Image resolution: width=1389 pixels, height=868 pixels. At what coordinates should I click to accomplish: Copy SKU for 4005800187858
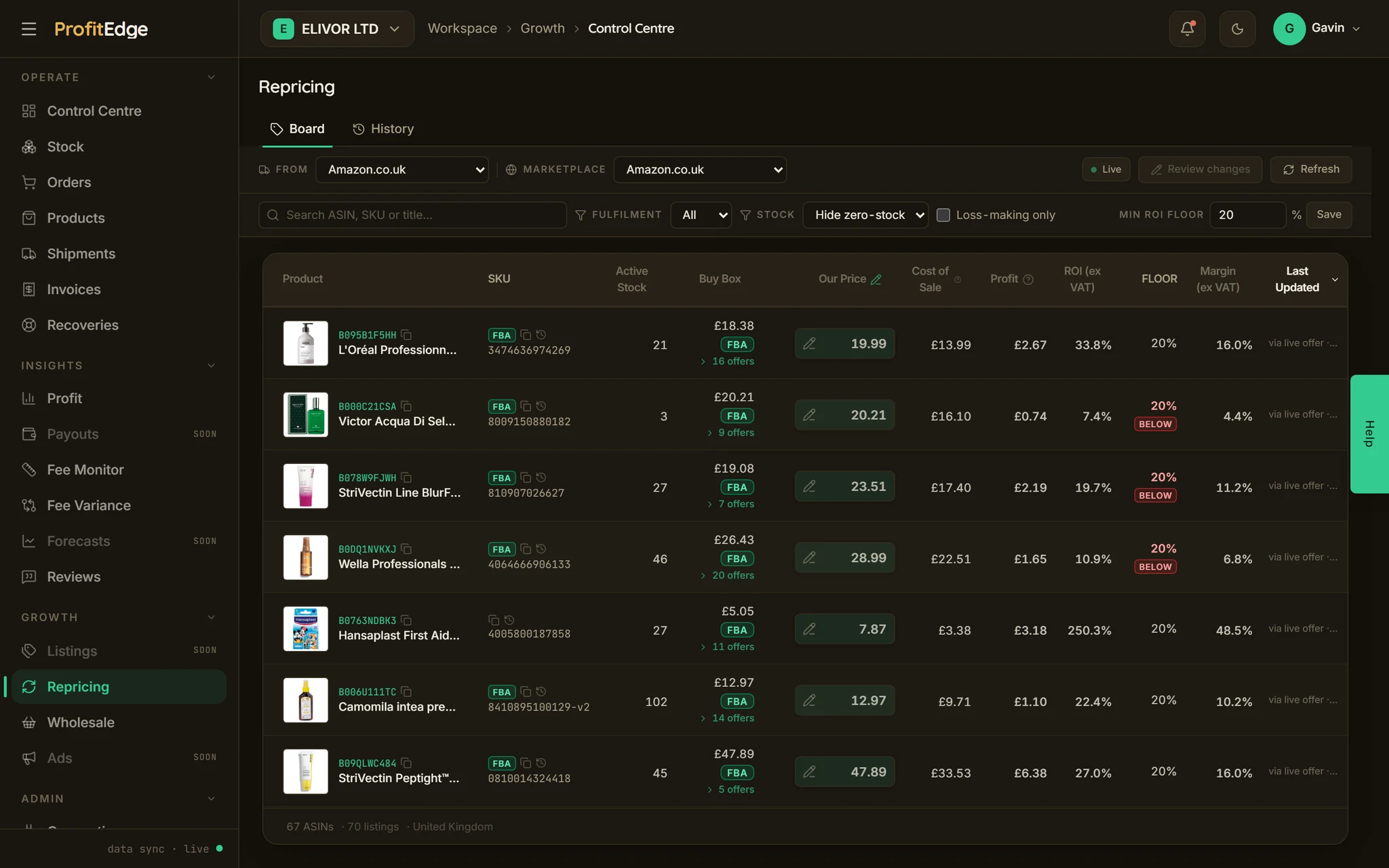[494, 620]
